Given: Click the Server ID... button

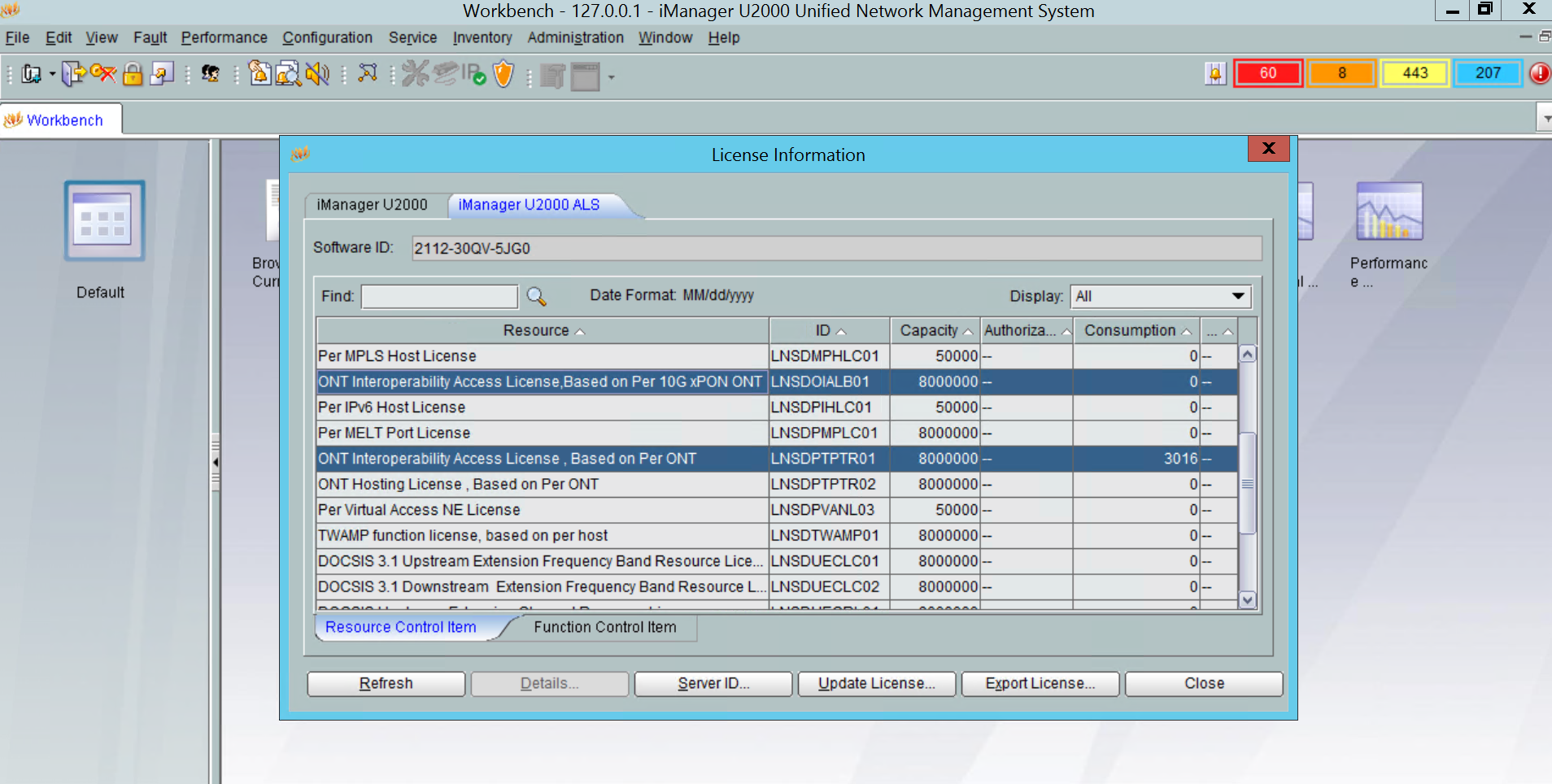Looking at the screenshot, I should pos(713,684).
